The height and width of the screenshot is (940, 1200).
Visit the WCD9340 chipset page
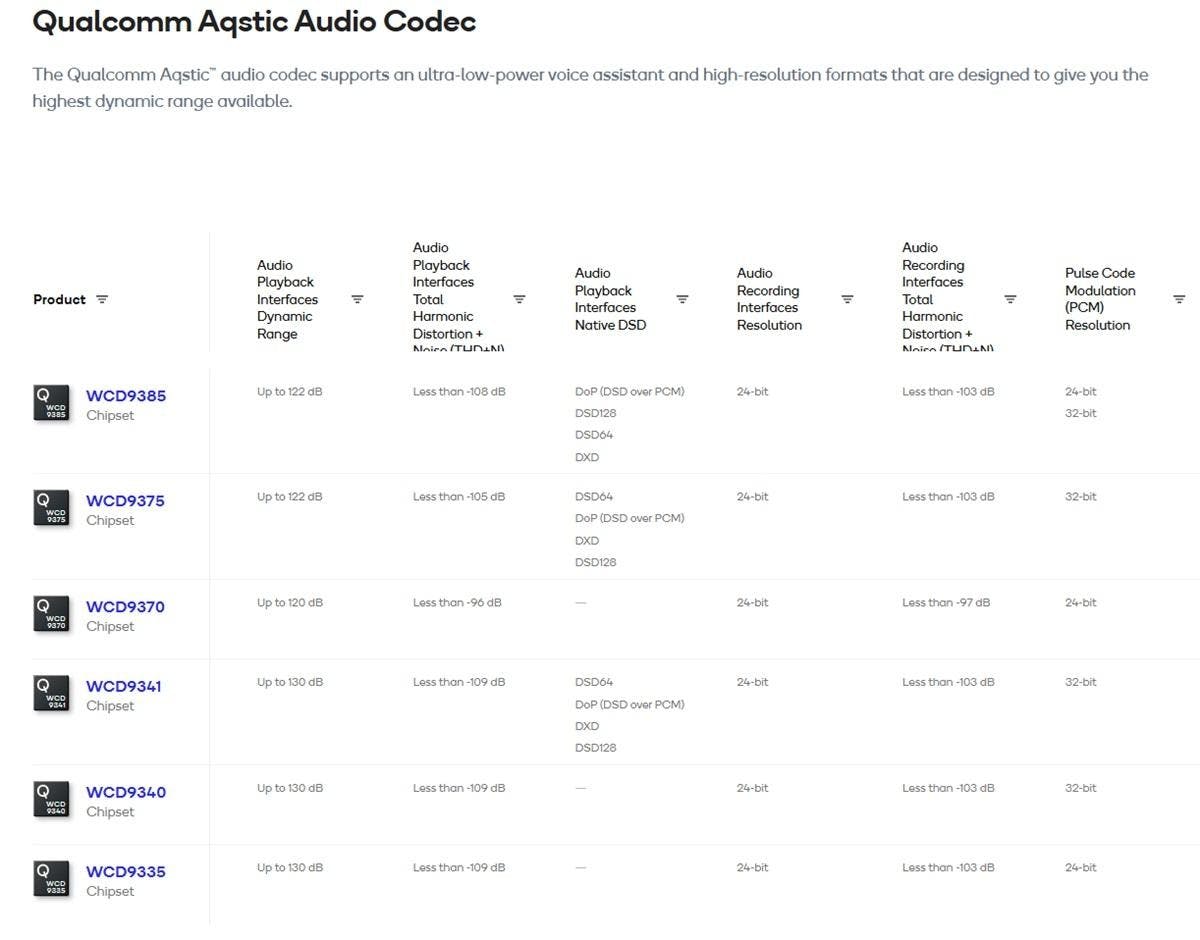click(x=126, y=793)
